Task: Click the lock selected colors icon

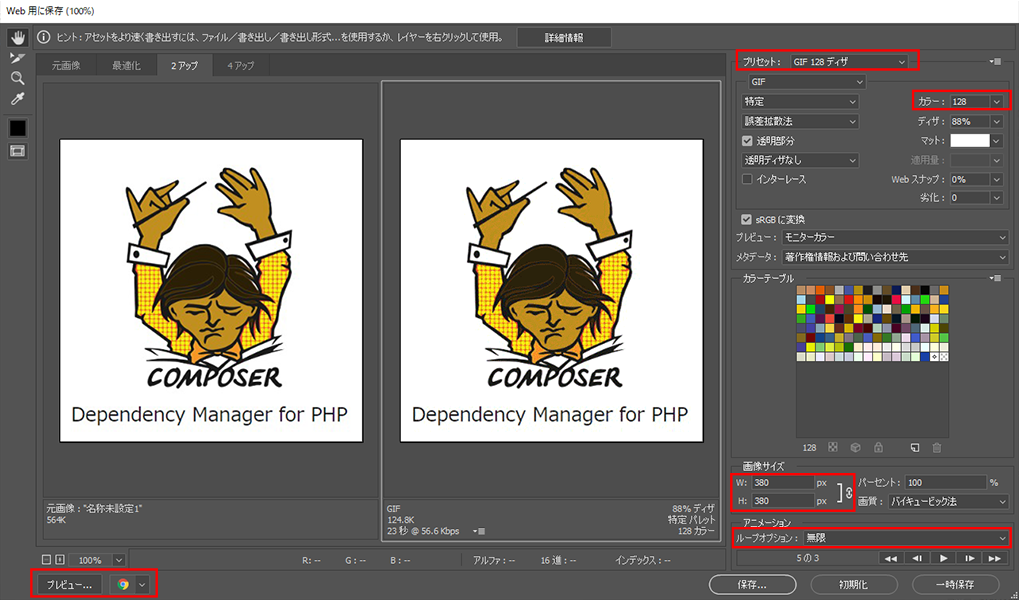Action: [x=878, y=448]
